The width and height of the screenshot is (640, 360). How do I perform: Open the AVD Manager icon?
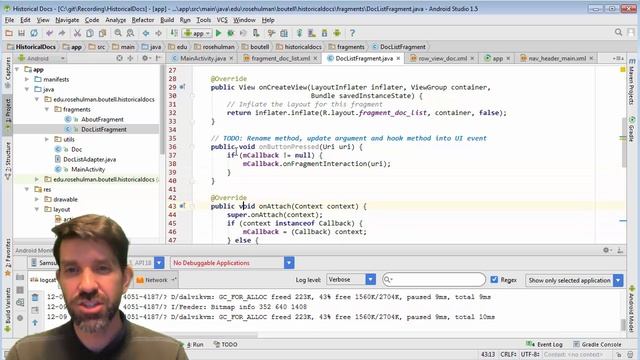(312, 33)
